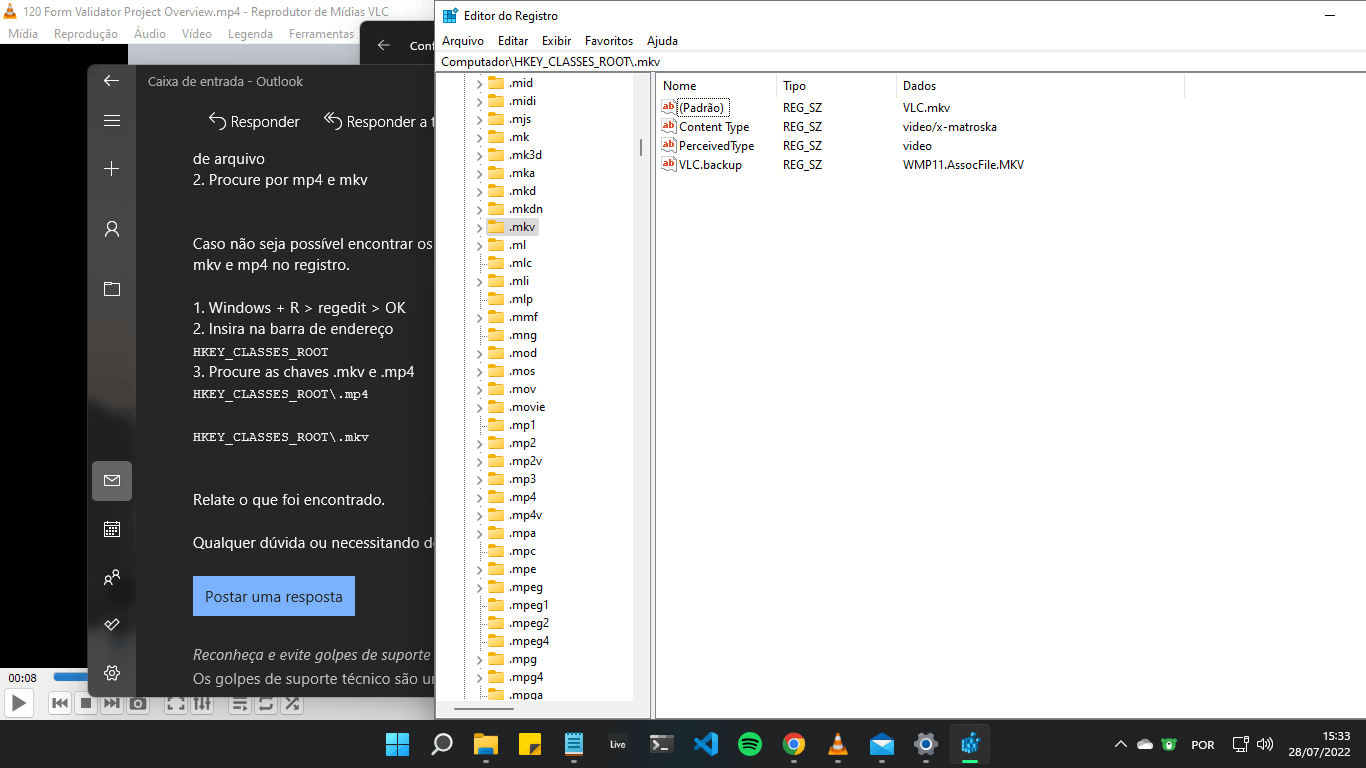Open Mídia menu in VLC
This screenshot has width=1366, height=768.
point(23,34)
